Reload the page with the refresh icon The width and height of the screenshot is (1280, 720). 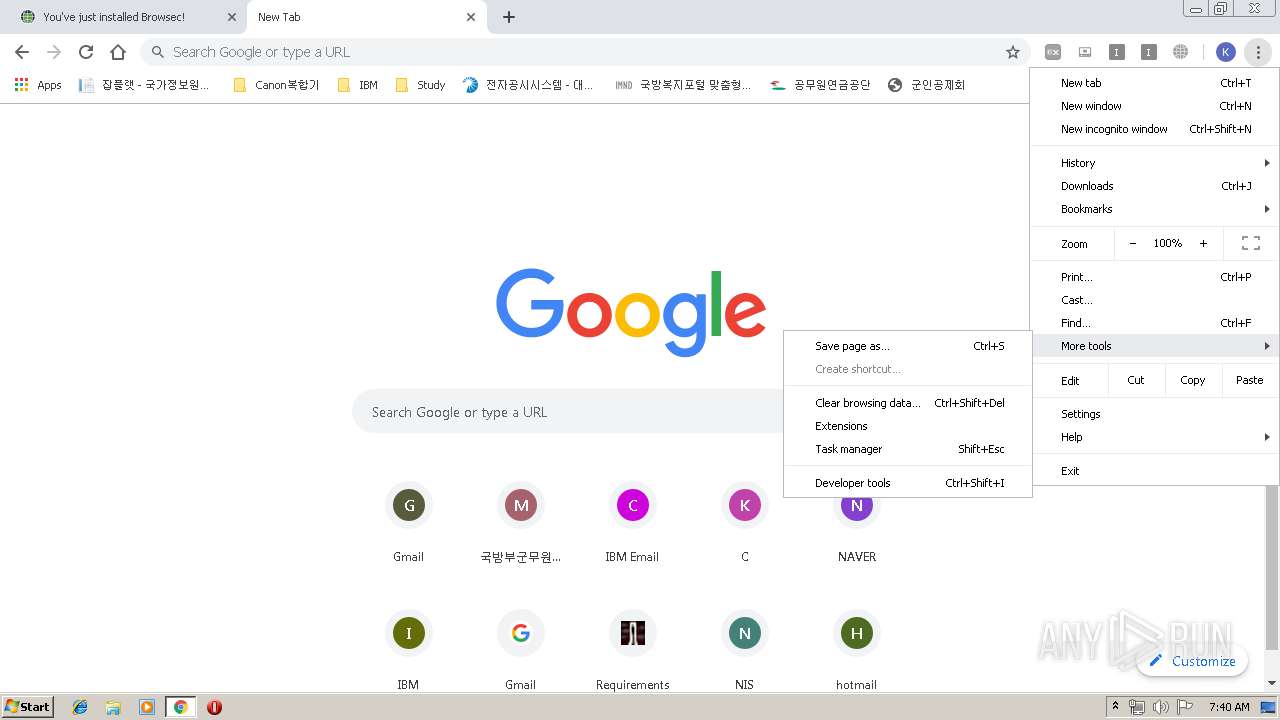[x=86, y=52]
